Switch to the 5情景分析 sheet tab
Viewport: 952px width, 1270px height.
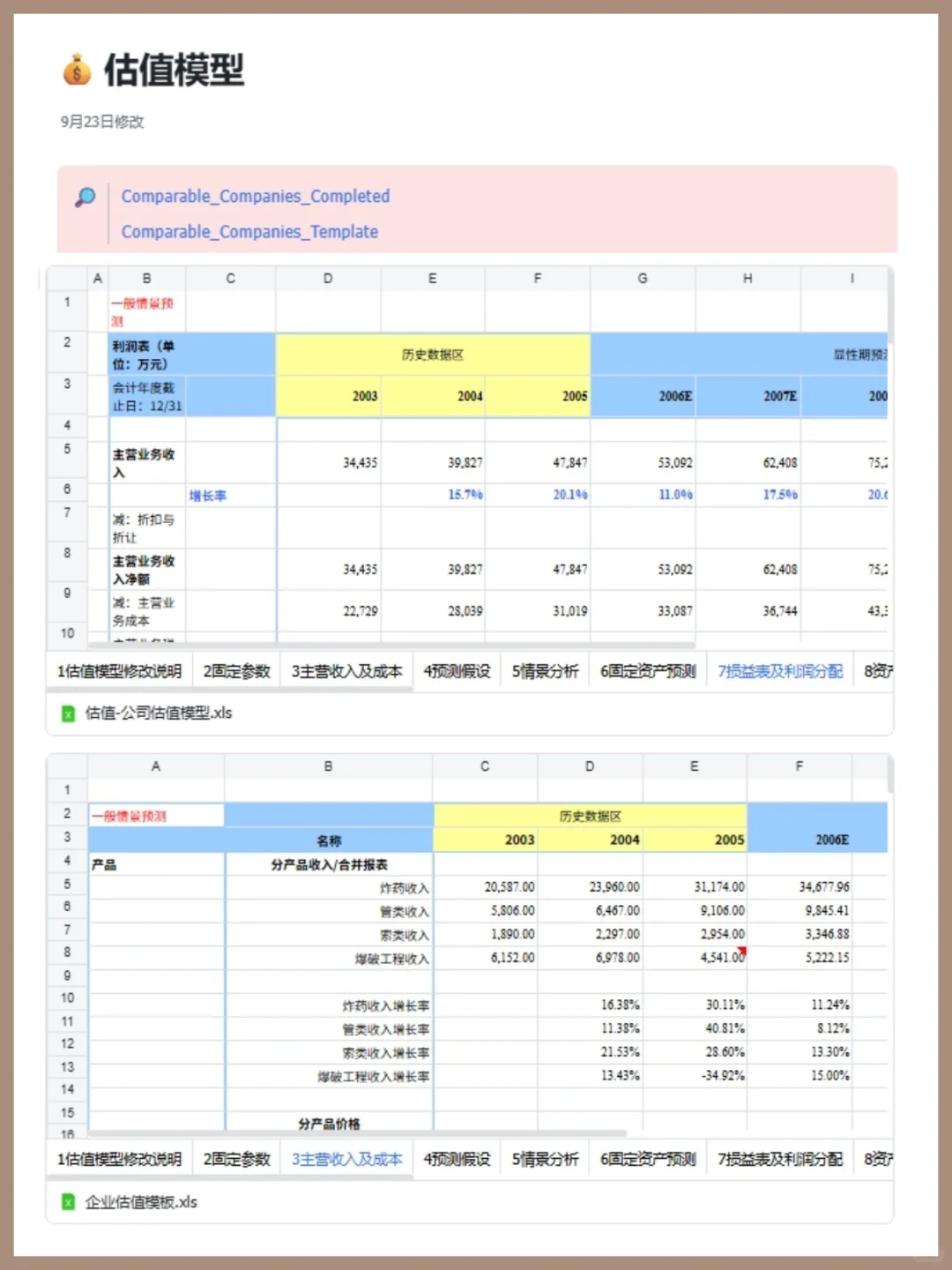[x=544, y=671]
